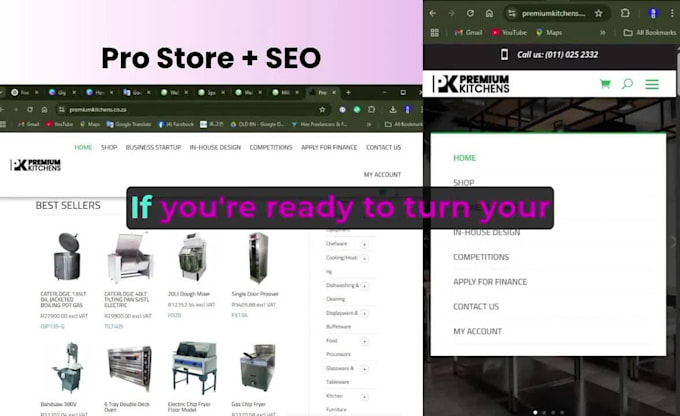Open the Single Door Proover product image

click(258, 258)
